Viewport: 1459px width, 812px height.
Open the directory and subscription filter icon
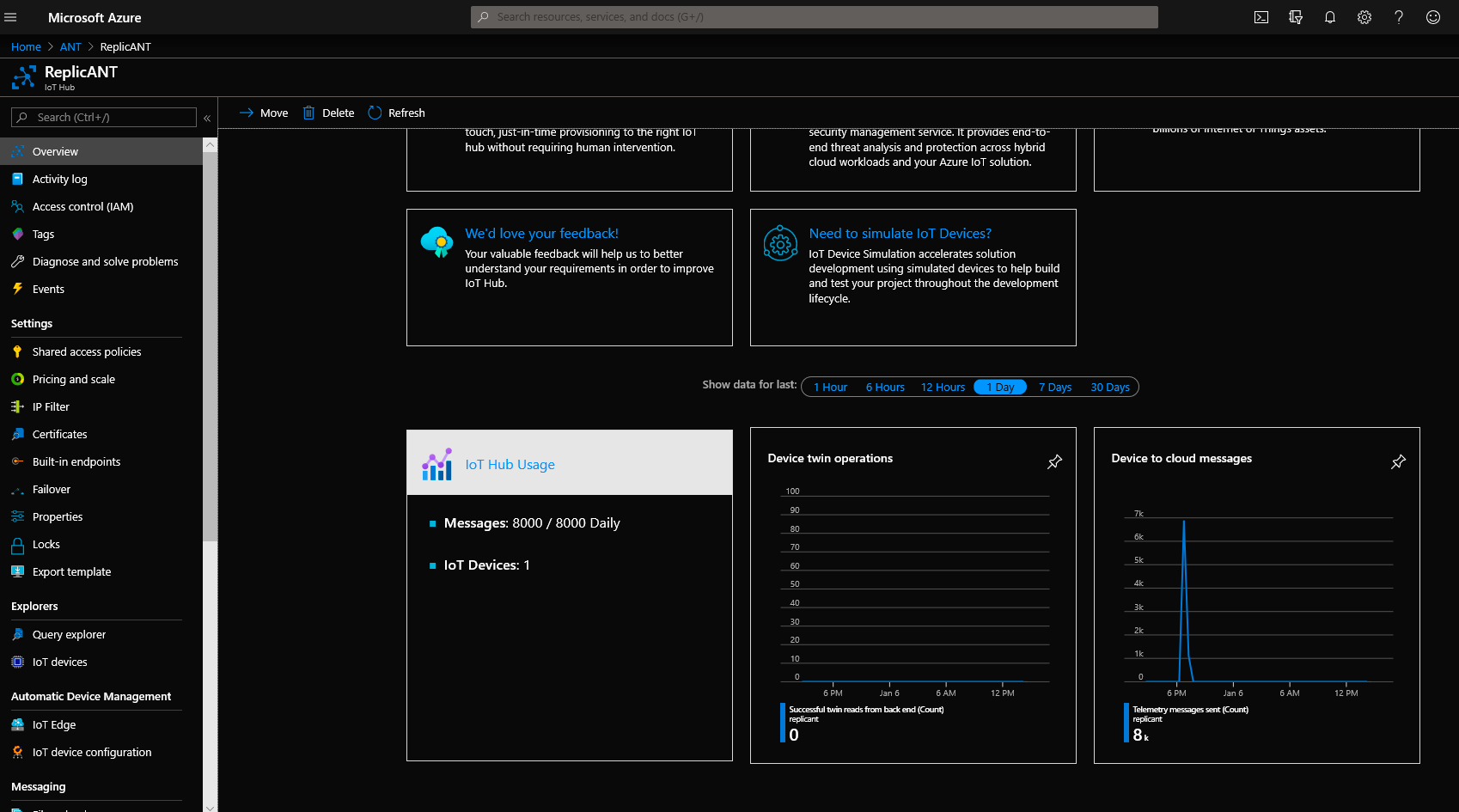click(1296, 17)
